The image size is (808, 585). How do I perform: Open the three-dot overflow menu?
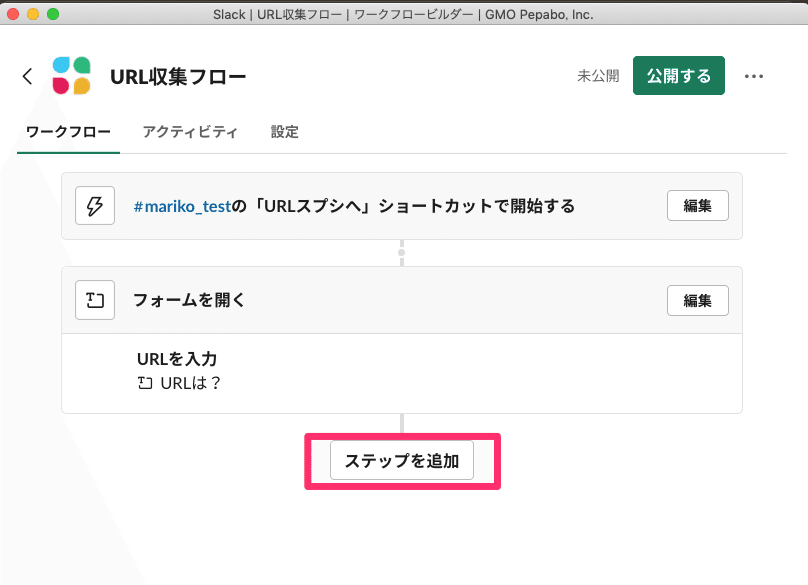(x=754, y=75)
